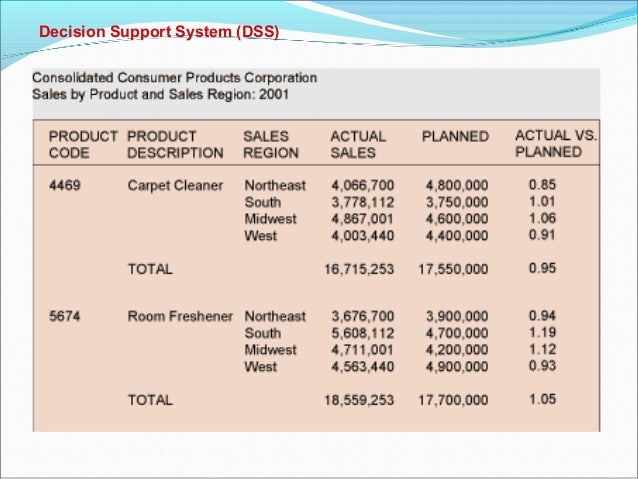Select the PRODUCT DESCRIPTION column header
638x479 pixels.
pyautogui.click(x=175, y=144)
